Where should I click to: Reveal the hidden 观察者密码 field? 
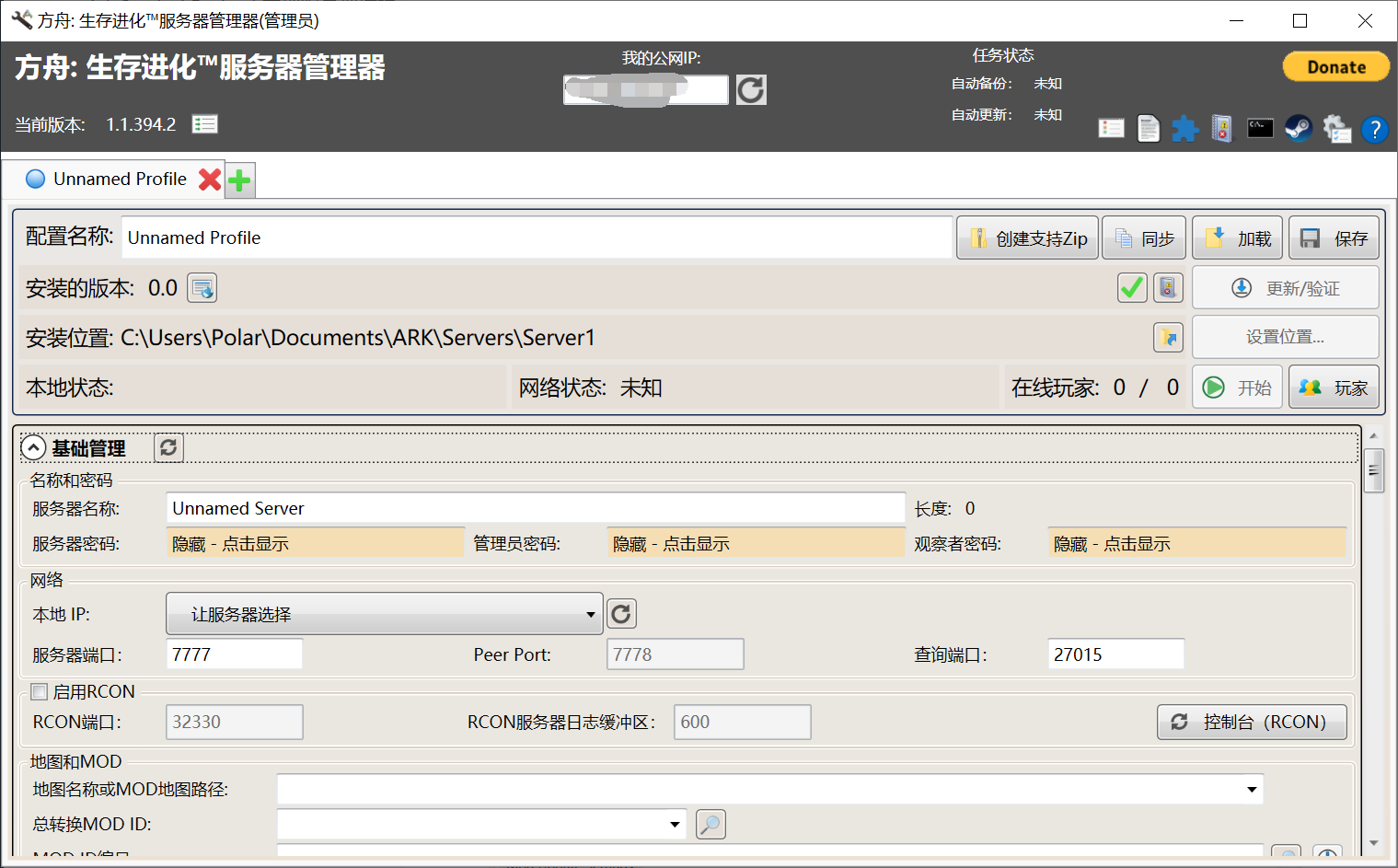(1196, 543)
